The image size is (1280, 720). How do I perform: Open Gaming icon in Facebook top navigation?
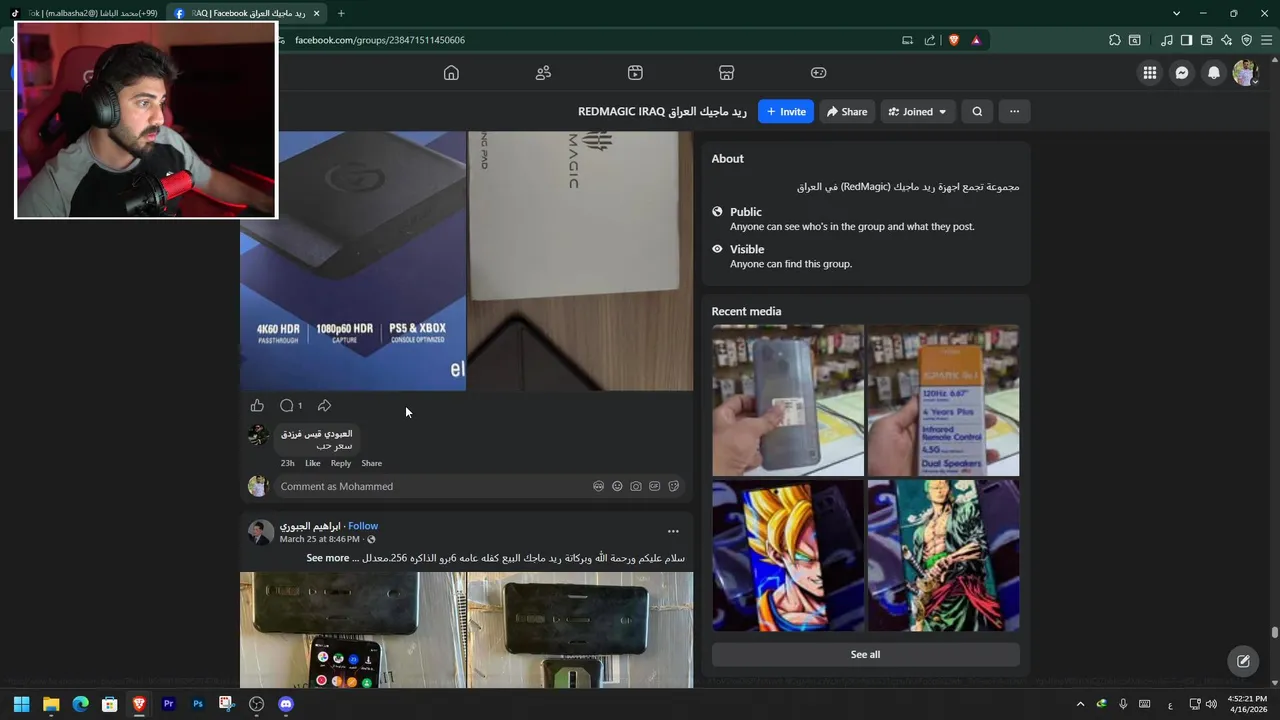[x=818, y=73]
